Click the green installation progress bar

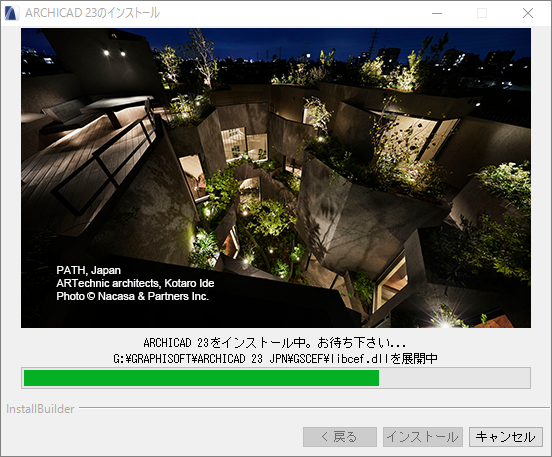276,378
